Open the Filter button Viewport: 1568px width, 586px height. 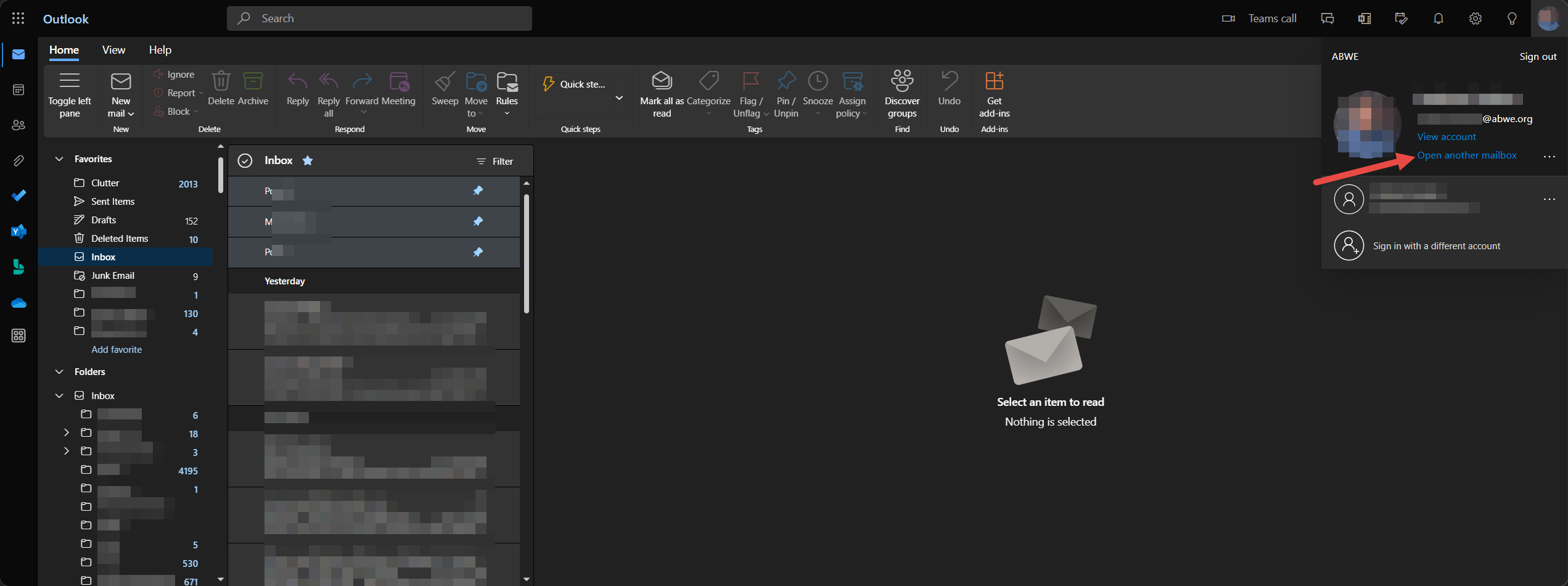pyautogui.click(x=495, y=161)
